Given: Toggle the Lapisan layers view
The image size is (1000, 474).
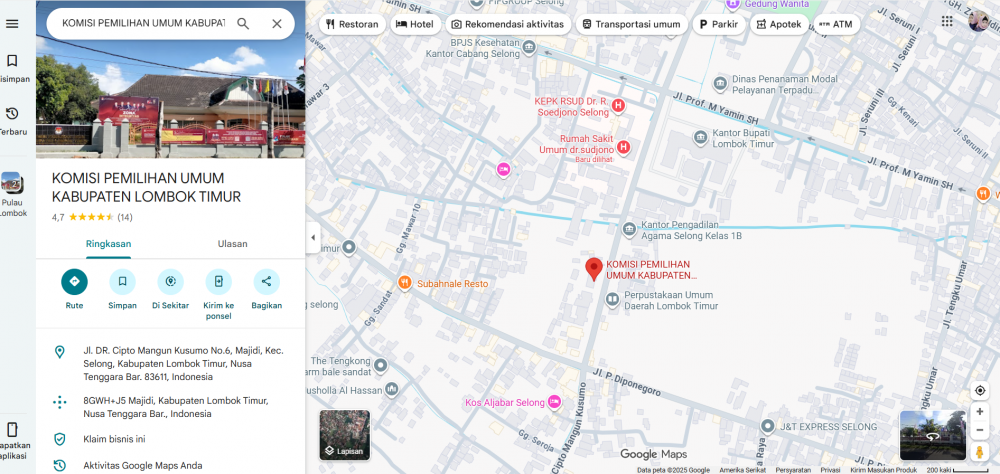Looking at the screenshot, I should tap(345, 435).
